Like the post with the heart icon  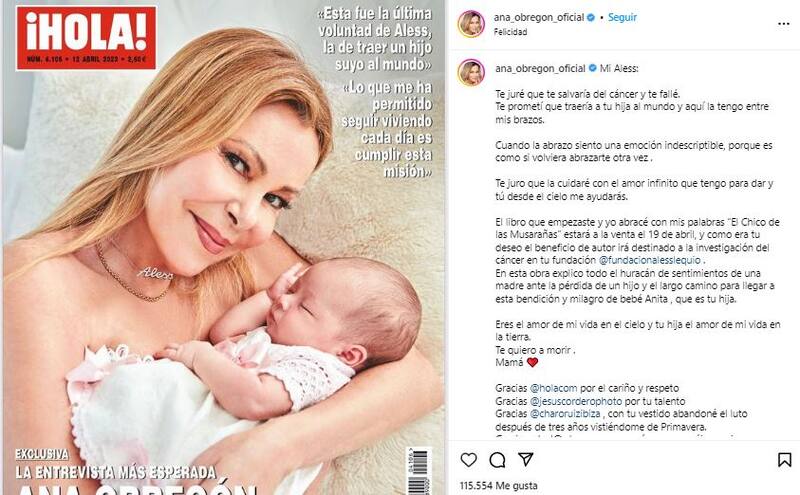[468, 460]
